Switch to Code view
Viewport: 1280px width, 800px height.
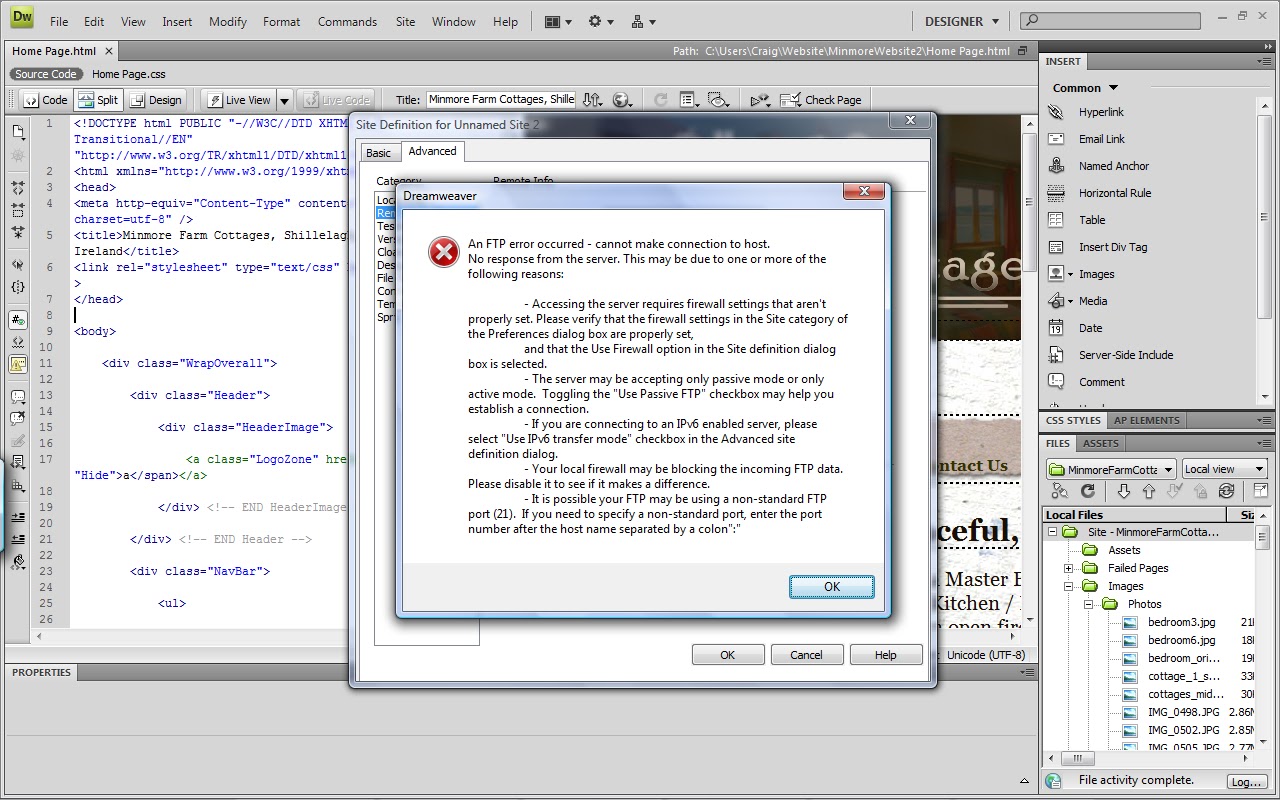point(45,100)
